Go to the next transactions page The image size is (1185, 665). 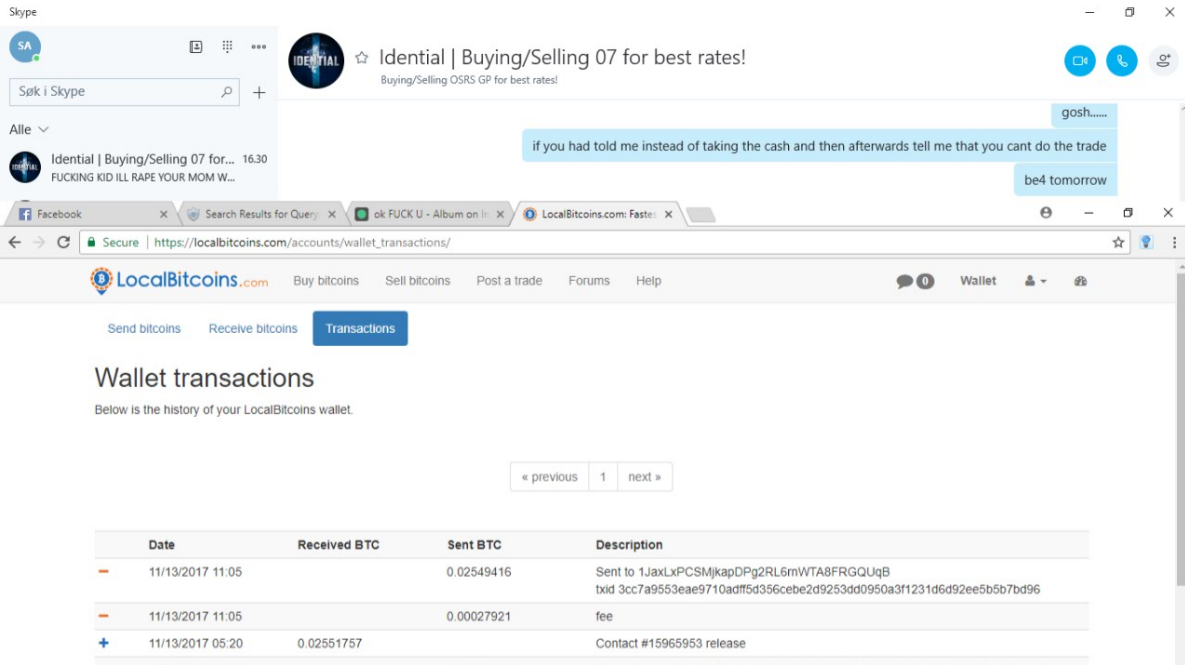[645, 477]
